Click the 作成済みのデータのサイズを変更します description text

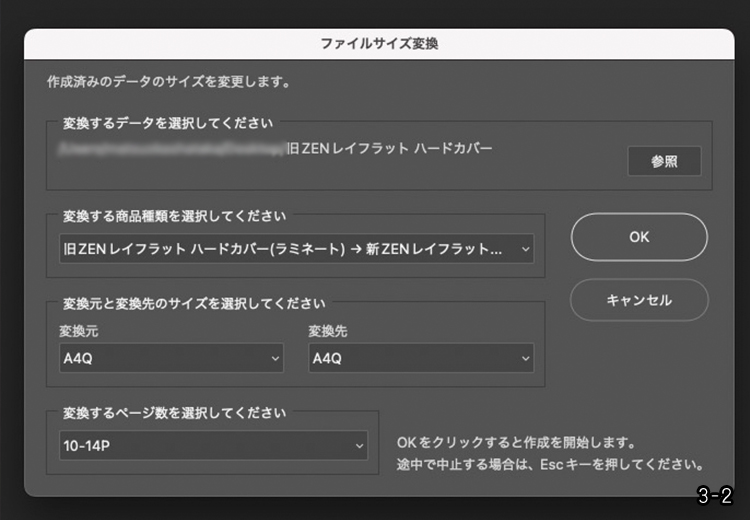click(169, 82)
